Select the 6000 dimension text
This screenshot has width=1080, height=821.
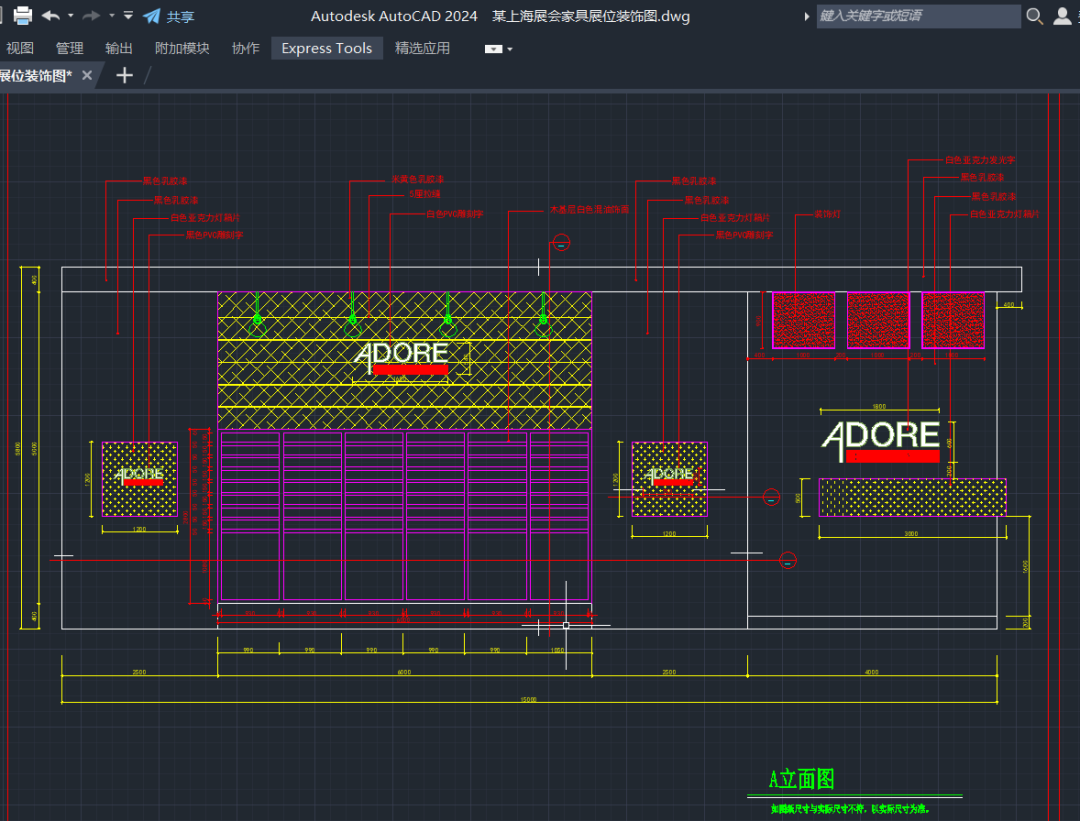(404, 672)
